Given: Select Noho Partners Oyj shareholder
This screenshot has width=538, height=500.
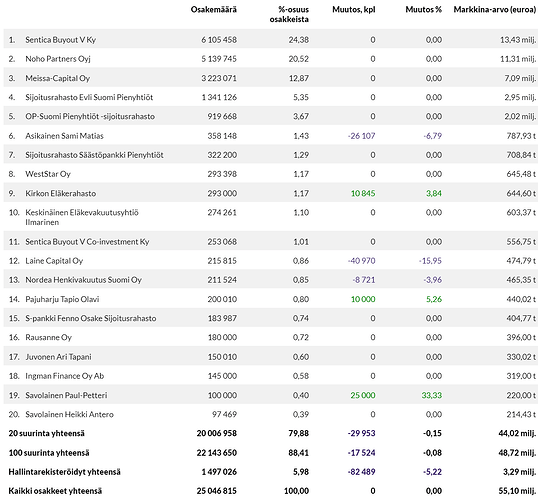Looking at the screenshot, I should (x=58, y=59).
